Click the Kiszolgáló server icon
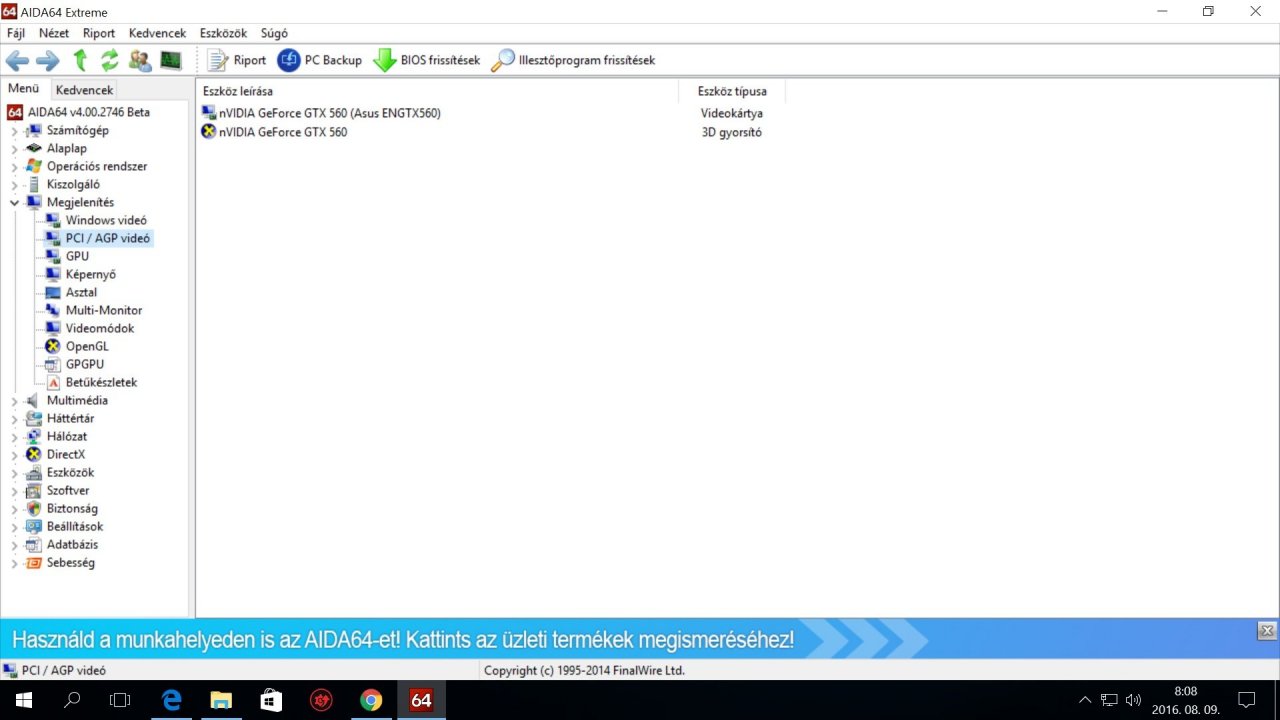 click(34, 184)
